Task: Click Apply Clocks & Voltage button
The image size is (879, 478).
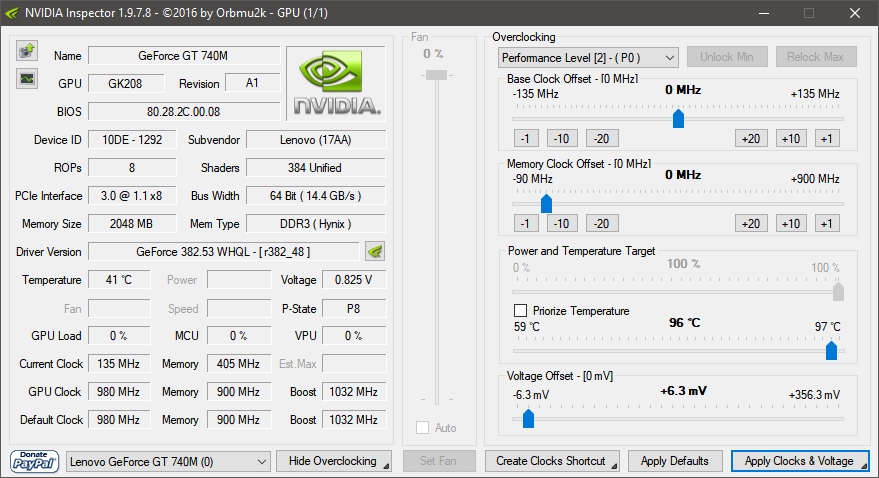Action: 801,461
